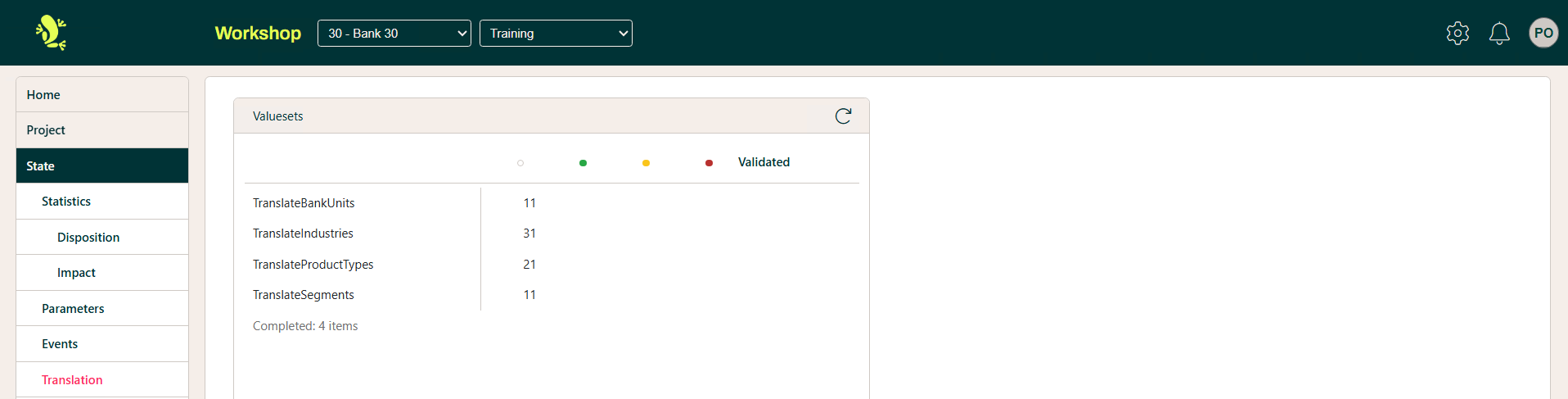
Task: Click the green frog application logo
Action: [x=51, y=33]
